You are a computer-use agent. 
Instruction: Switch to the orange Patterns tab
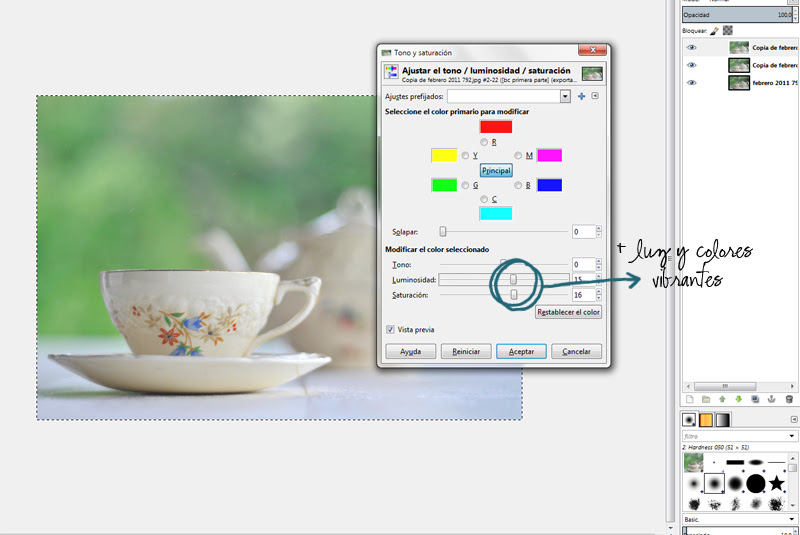[706, 420]
